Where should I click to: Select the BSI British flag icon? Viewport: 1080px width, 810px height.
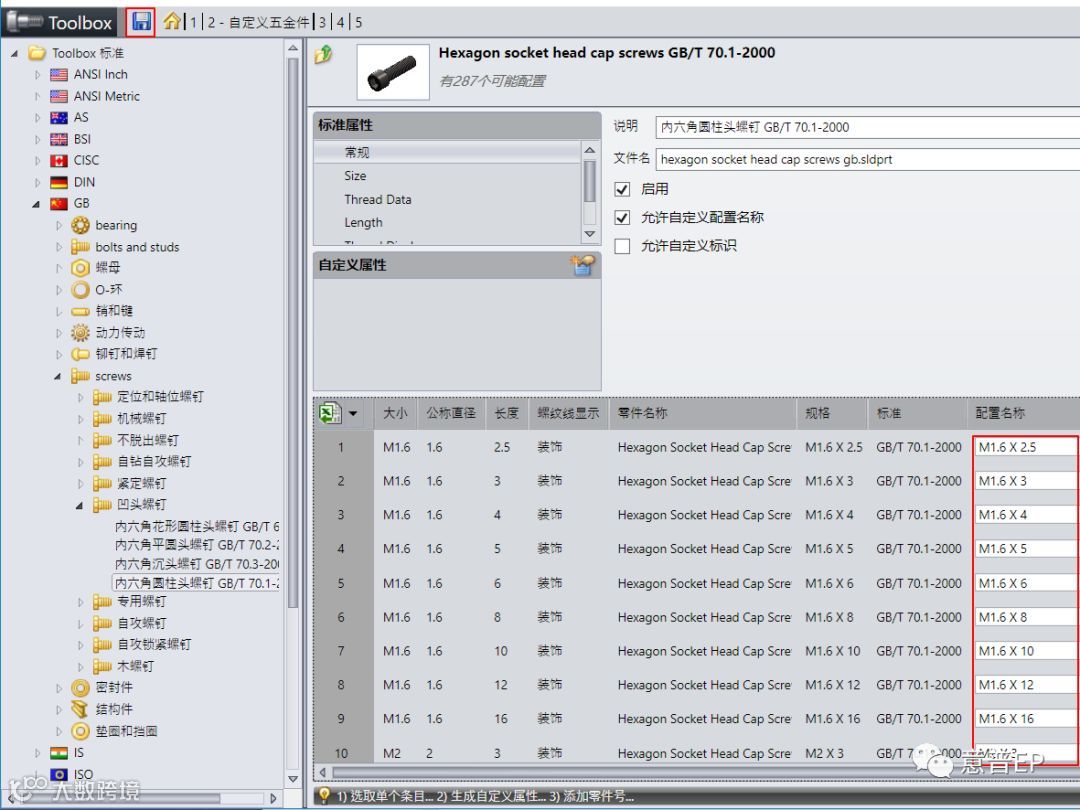click(x=59, y=139)
